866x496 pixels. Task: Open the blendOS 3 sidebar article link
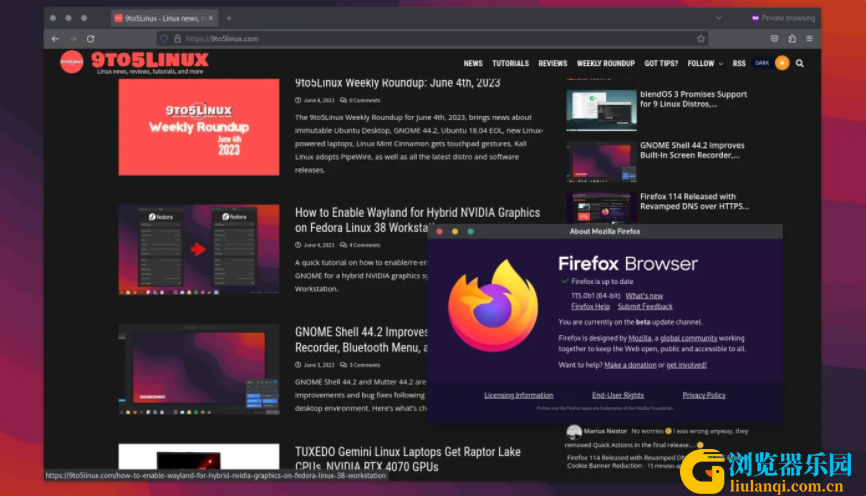pyautogui.click(x=694, y=99)
